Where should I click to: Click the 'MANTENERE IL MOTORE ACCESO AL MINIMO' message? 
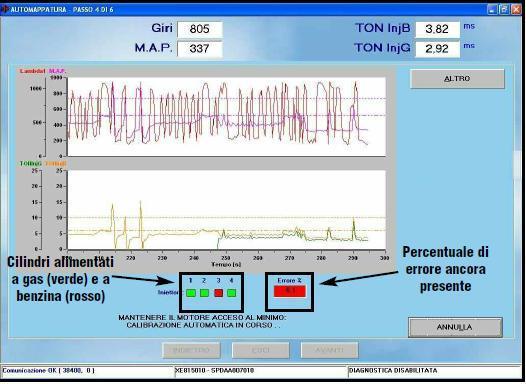tap(202, 317)
